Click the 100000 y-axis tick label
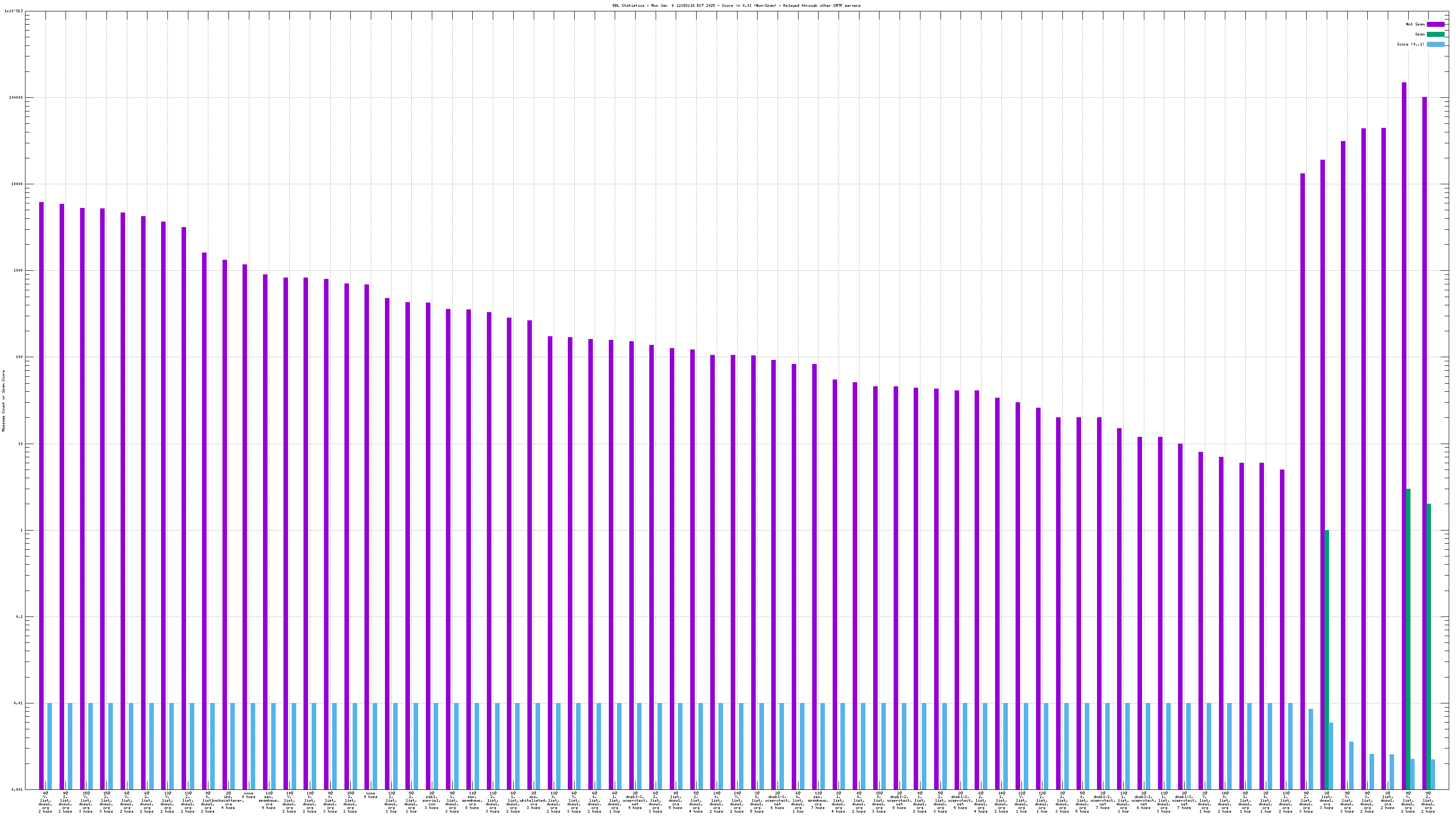This screenshot has width=1456, height=819. 16,98
